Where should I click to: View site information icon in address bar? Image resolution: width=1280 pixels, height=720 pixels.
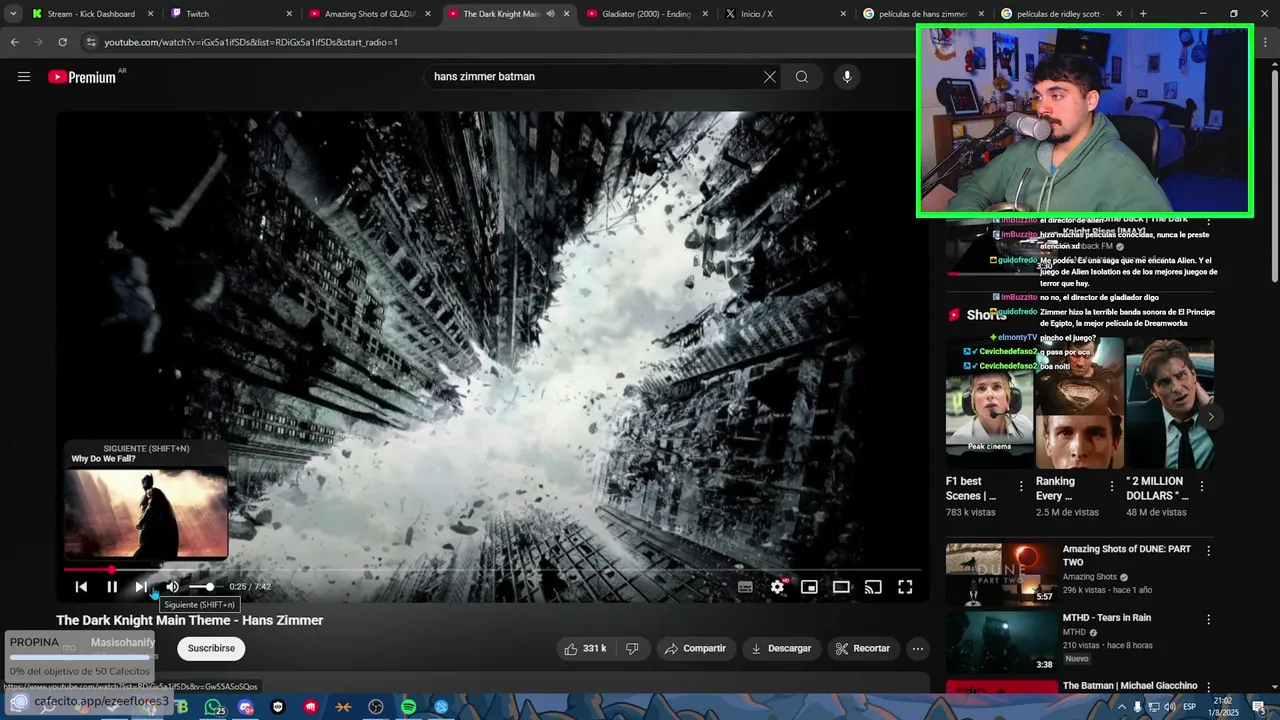click(x=91, y=42)
